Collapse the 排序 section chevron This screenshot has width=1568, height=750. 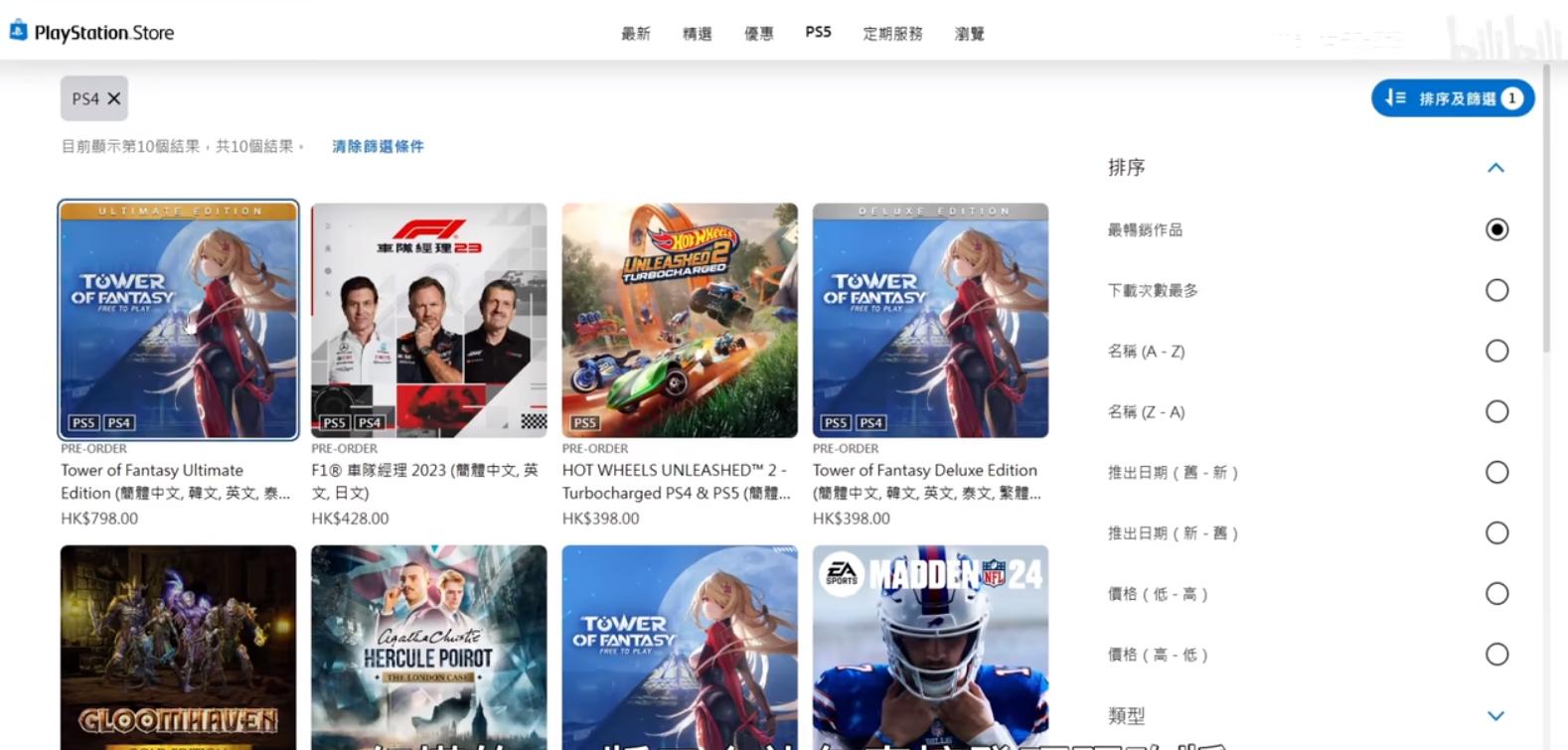1495,168
